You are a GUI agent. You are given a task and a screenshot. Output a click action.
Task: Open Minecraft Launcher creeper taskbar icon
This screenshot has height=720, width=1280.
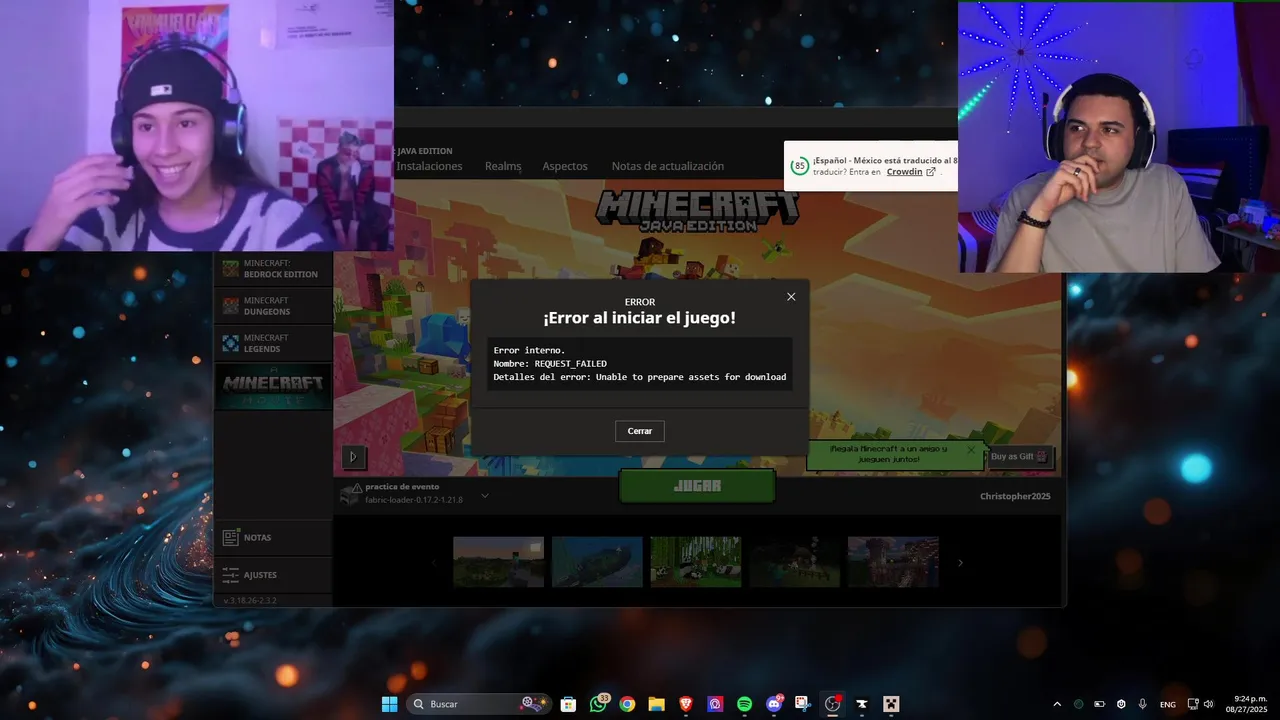coord(891,704)
